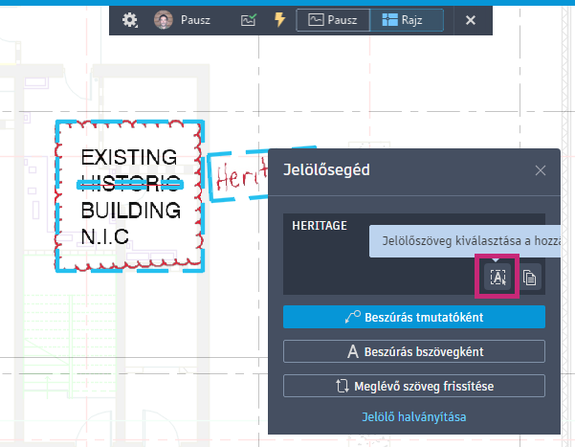
Task: Close the Trace toolbar with X
Action: point(470,20)
